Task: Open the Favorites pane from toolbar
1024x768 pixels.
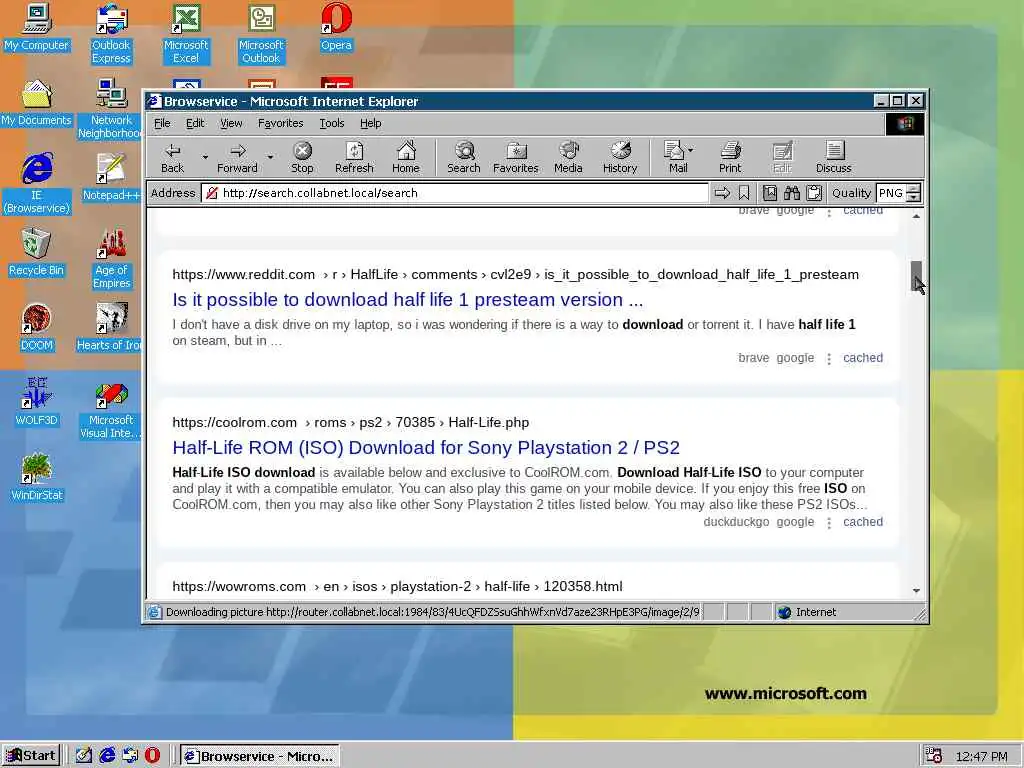Action: pos(515,158)
